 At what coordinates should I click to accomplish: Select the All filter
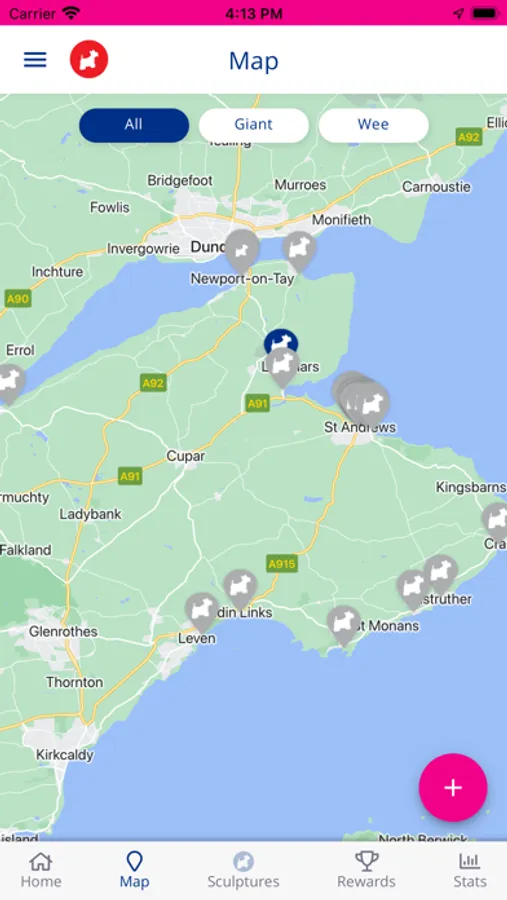134,125
